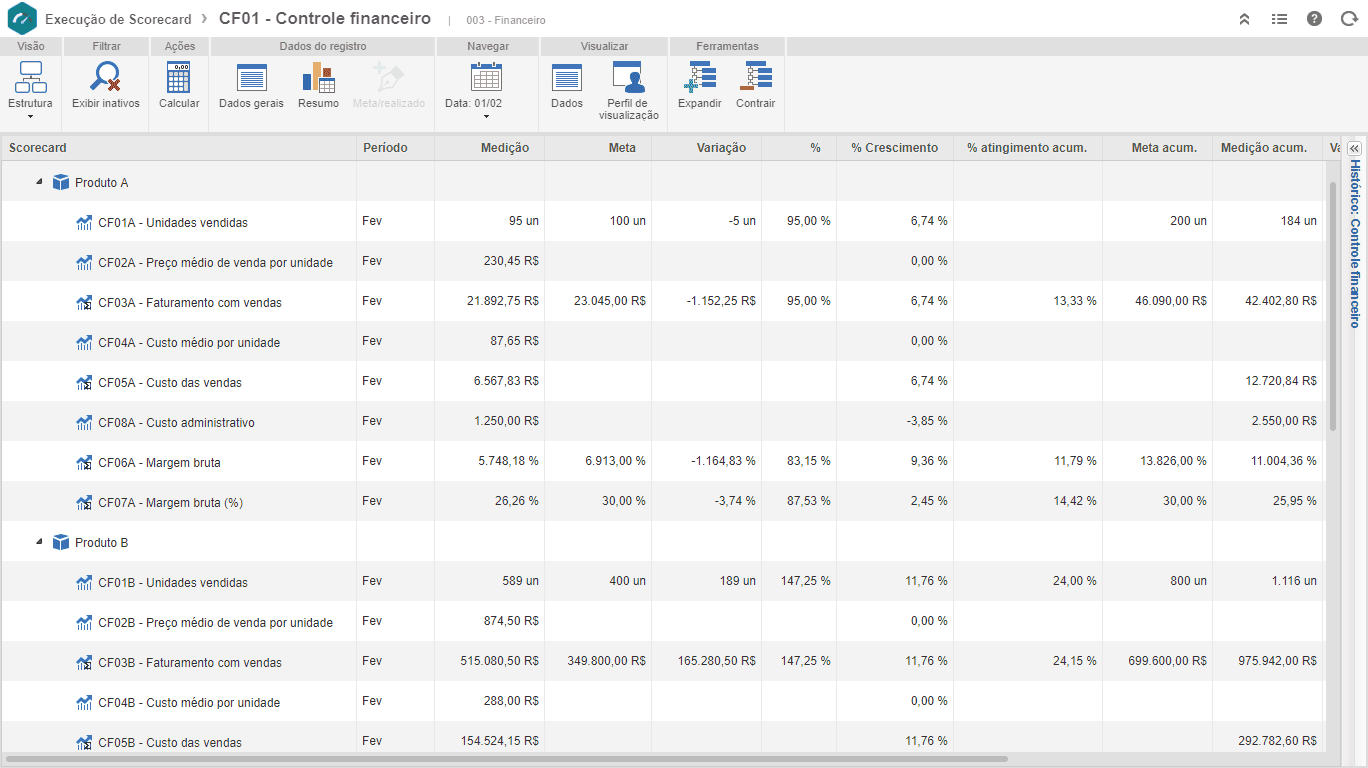The image size is (1368, 768).
Task: Collapse the Produto B tree node
Action: point(39,542)
